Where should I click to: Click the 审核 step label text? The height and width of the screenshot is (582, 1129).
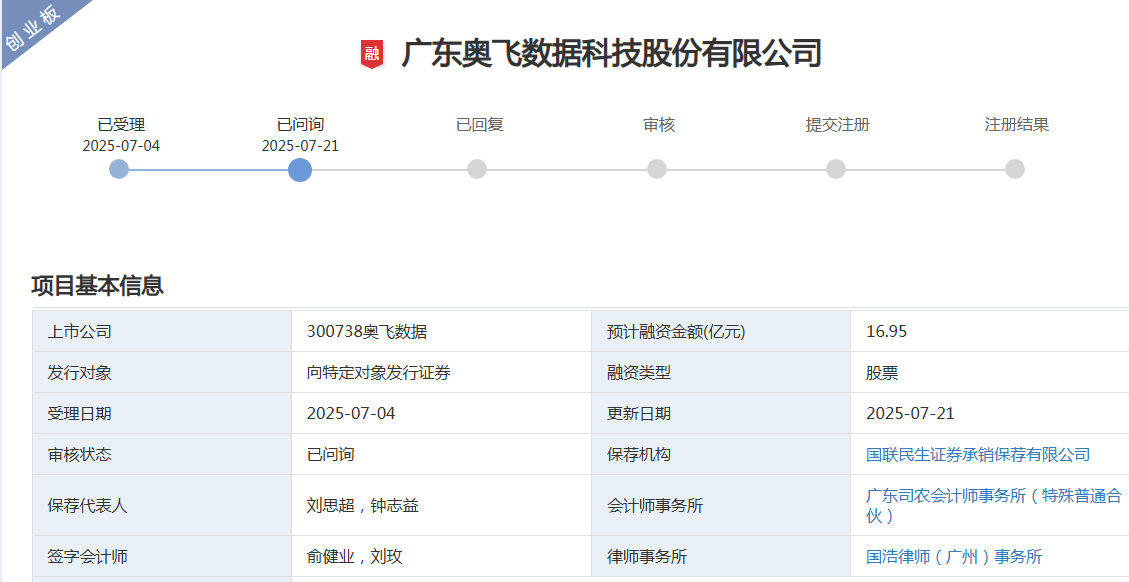click(x=659, y=125)
